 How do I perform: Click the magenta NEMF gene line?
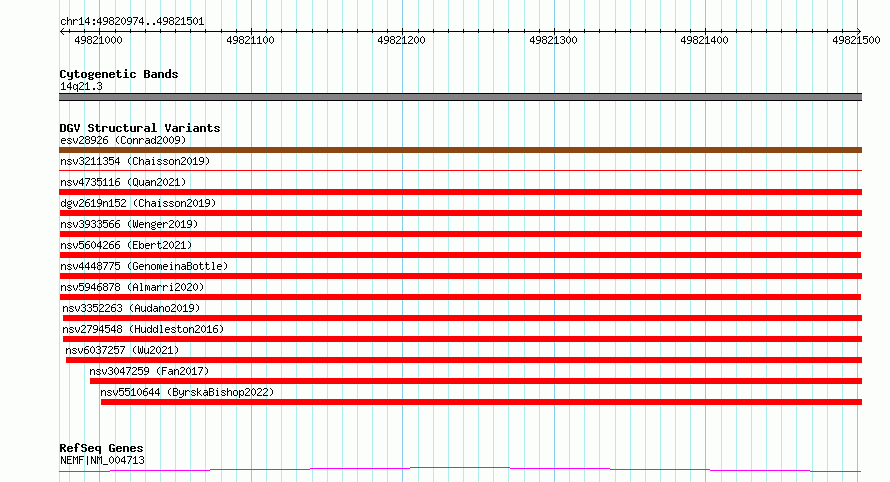coord(460,470)
